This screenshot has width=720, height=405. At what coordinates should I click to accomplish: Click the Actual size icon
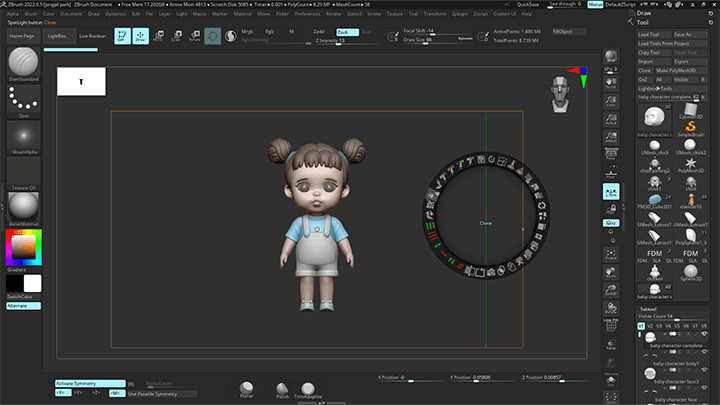tap(611, 119)
